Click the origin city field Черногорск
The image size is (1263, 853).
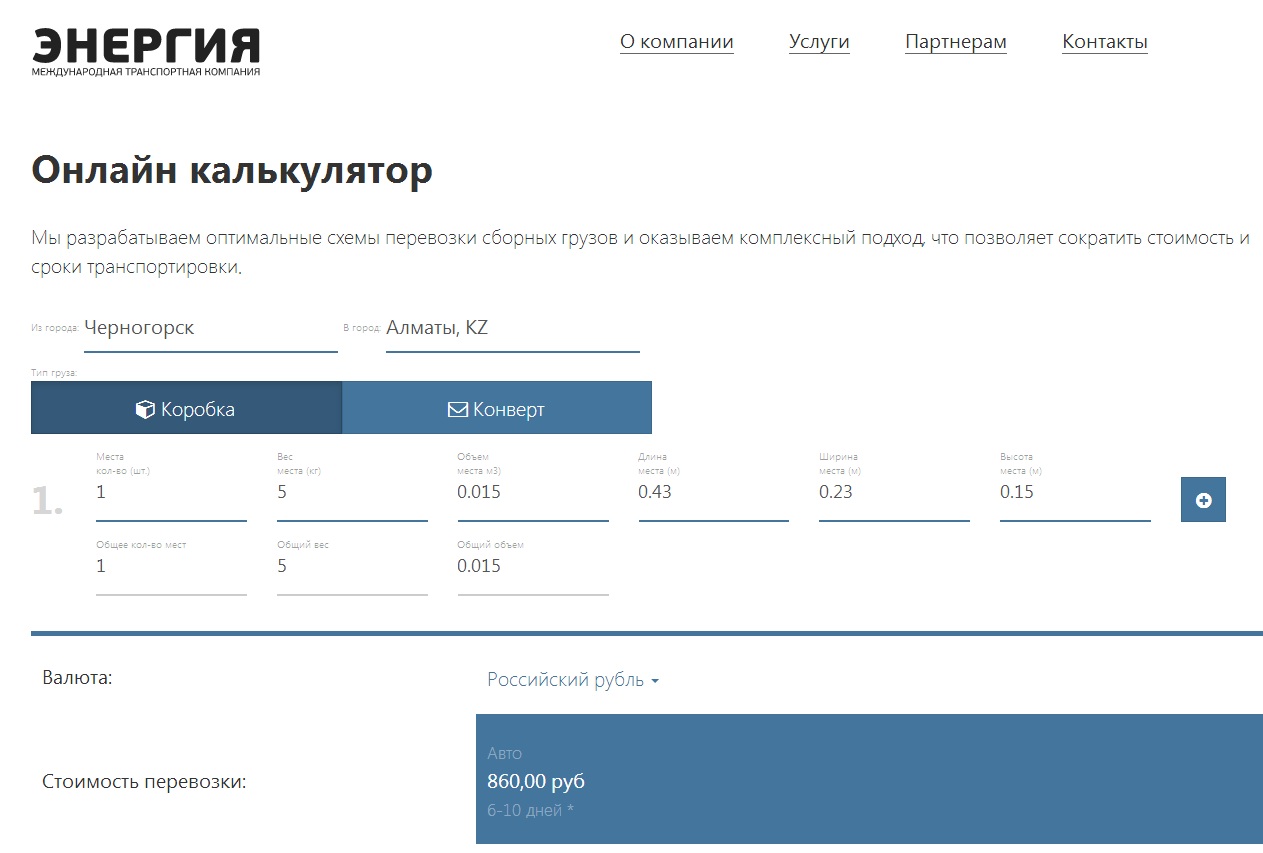(210, 328)
